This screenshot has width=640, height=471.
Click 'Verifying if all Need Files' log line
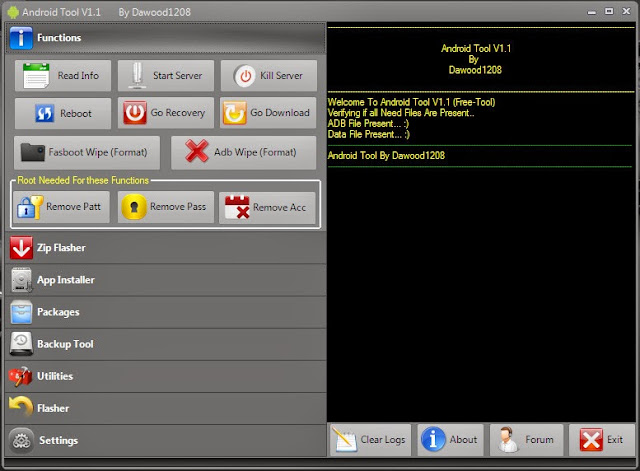point(401,113)
